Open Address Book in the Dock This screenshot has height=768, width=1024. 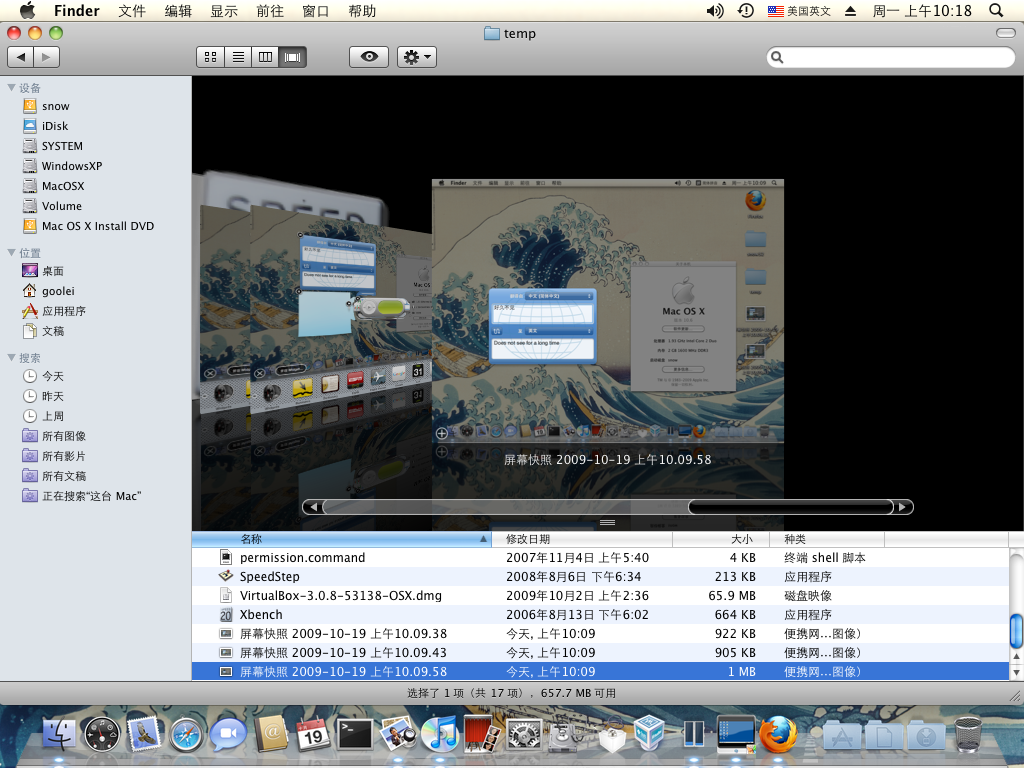click(270, 733)
